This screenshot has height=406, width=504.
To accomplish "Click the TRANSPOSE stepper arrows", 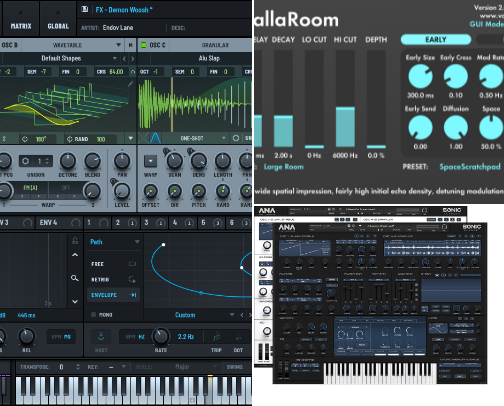I will [x=78, y=367].
